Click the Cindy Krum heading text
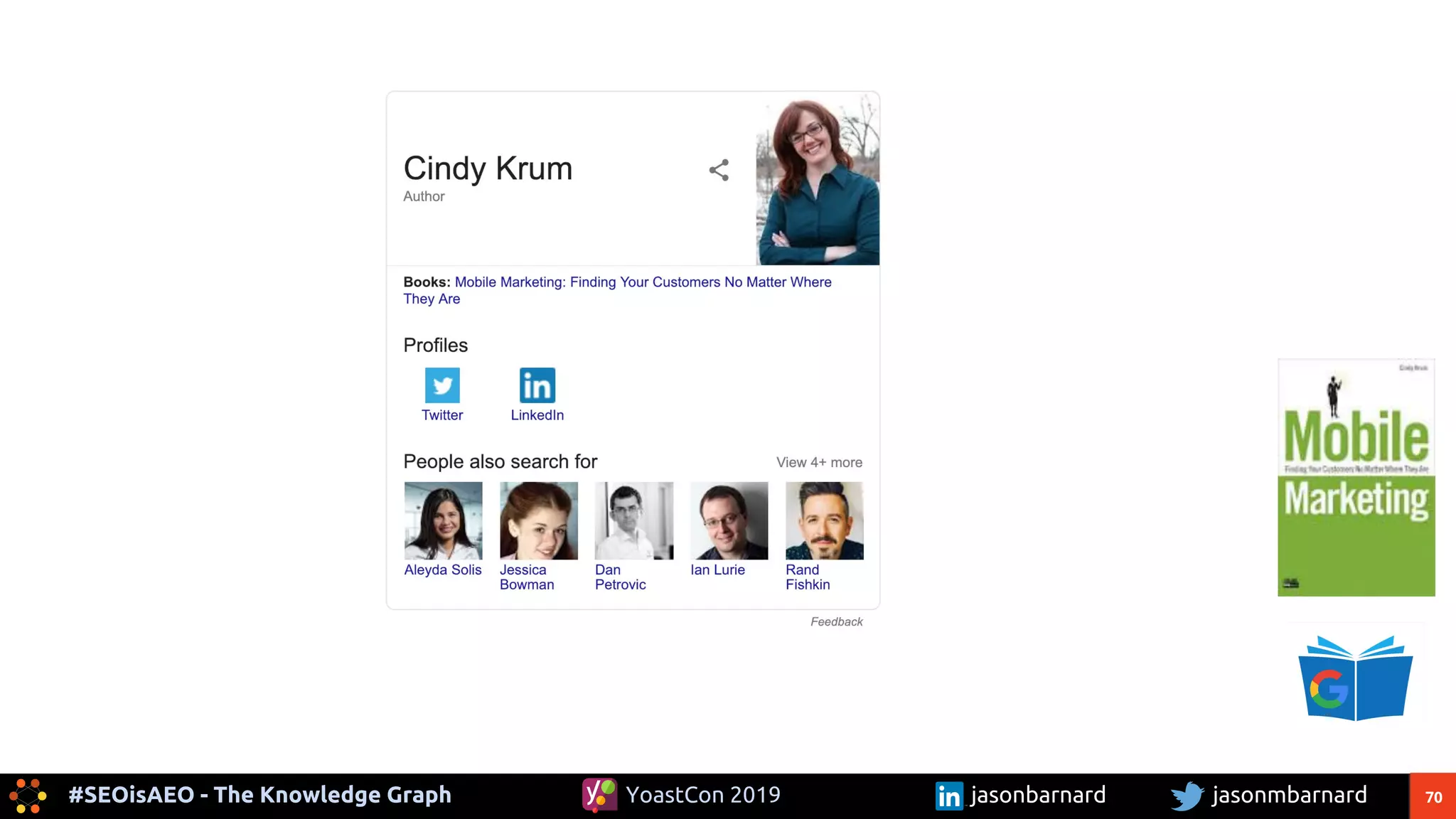Image resolution: width=1456 pixels, height=819 pixels. coord(488,168)
